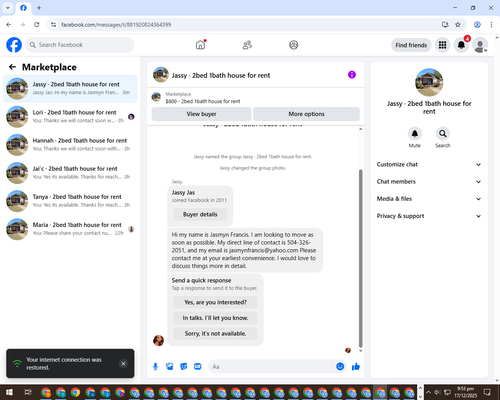The width and height of the screenshot is (500, 400).
Task: Click the message text box Aa
Action: coord(272,367)
